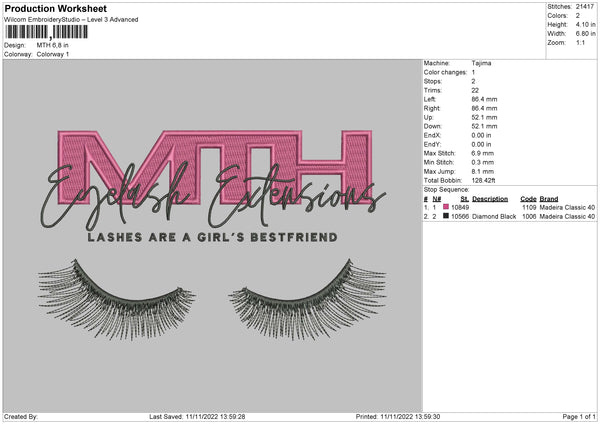Click the 'Description' column header
This screenshot has height=424, width=600.
click(490, 199)
